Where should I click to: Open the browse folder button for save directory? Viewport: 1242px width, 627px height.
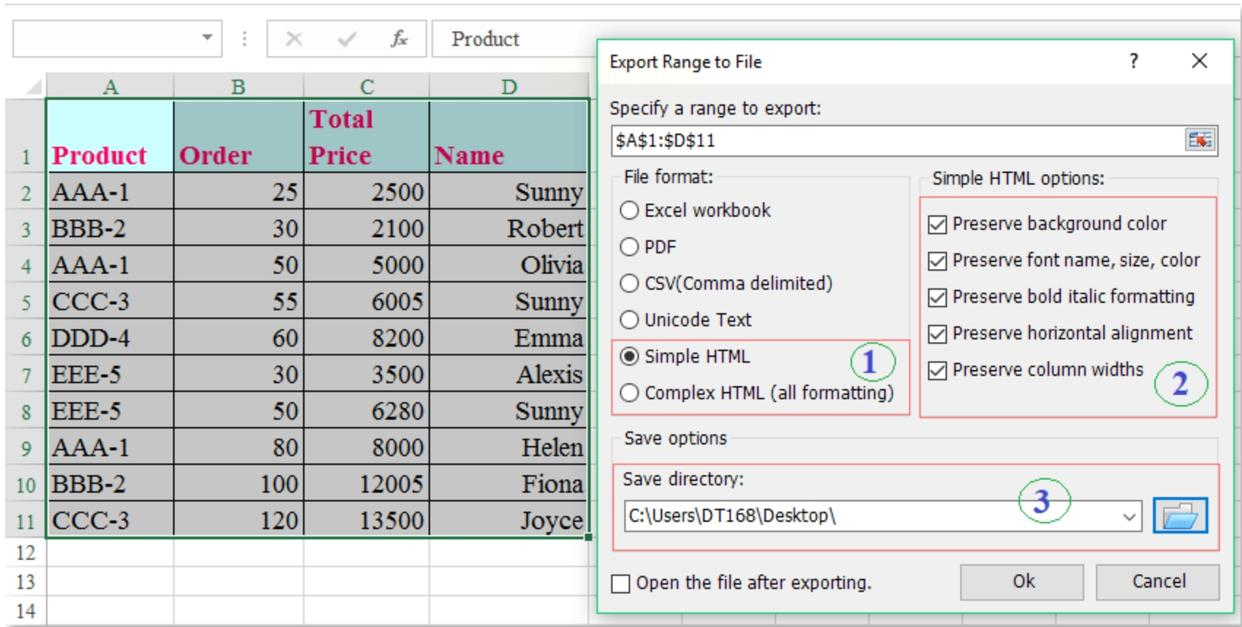1180,518
